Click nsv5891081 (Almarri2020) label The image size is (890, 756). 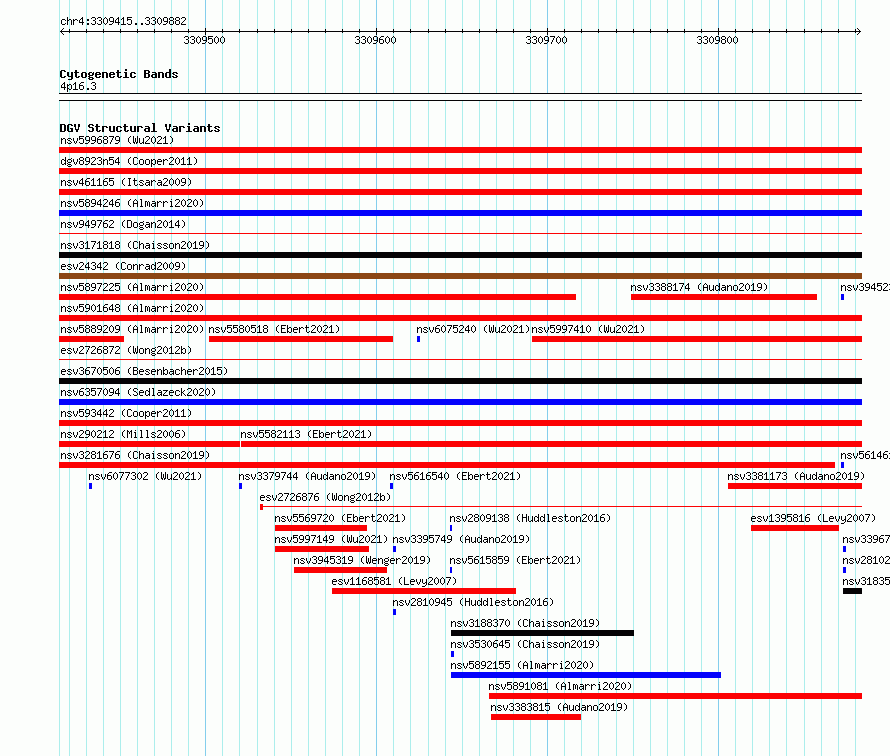pyautogui.click(x=560, y=686)
